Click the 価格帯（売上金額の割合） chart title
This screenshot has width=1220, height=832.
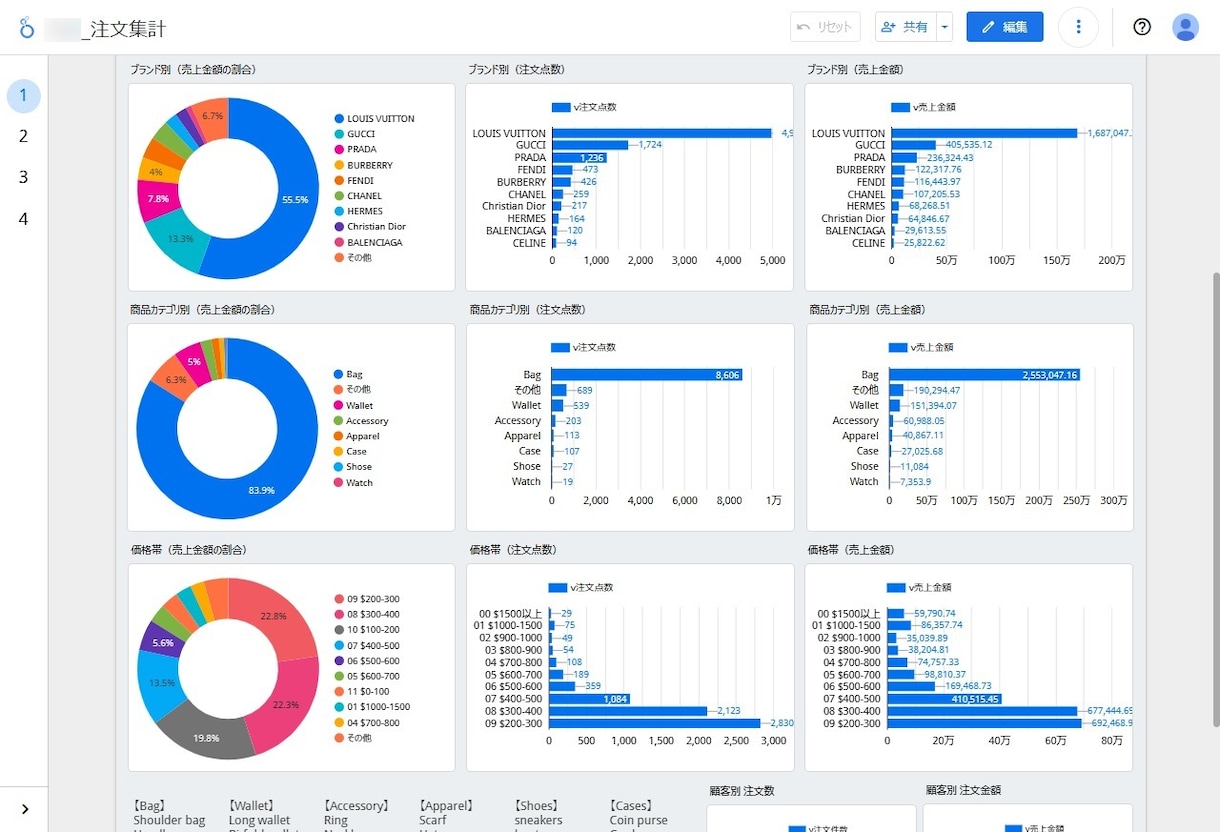(x=189, y=550)
